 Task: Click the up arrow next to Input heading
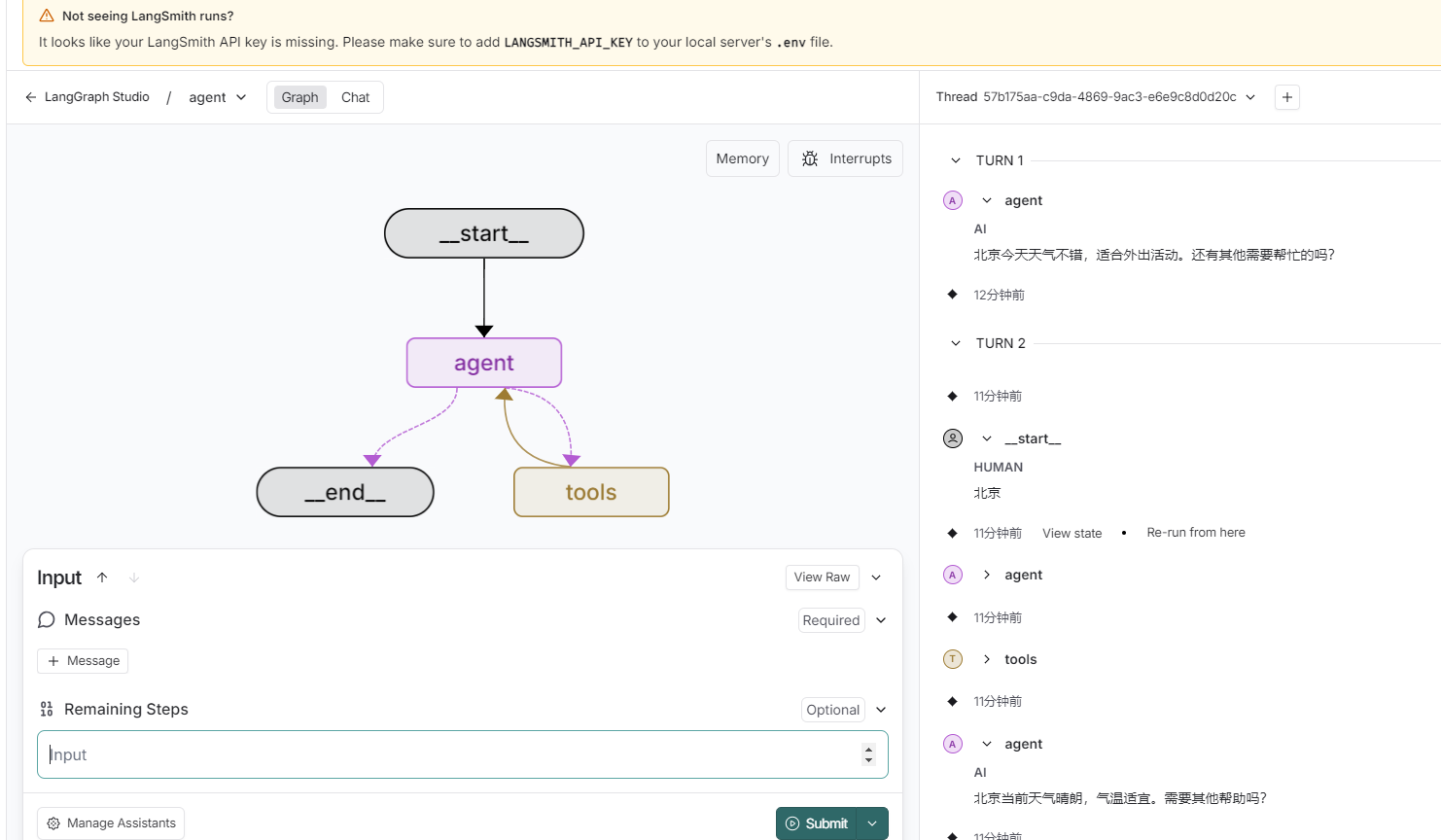point(102,577)
